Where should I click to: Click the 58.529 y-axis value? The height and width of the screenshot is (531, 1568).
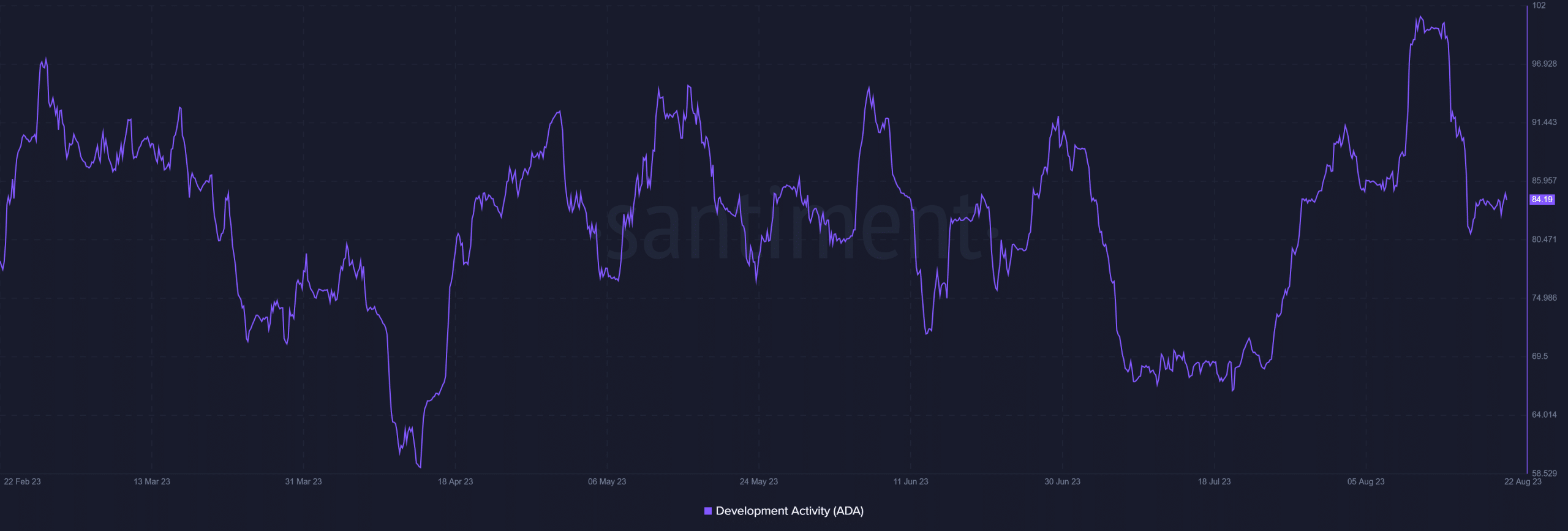(x=1544, y=473)
